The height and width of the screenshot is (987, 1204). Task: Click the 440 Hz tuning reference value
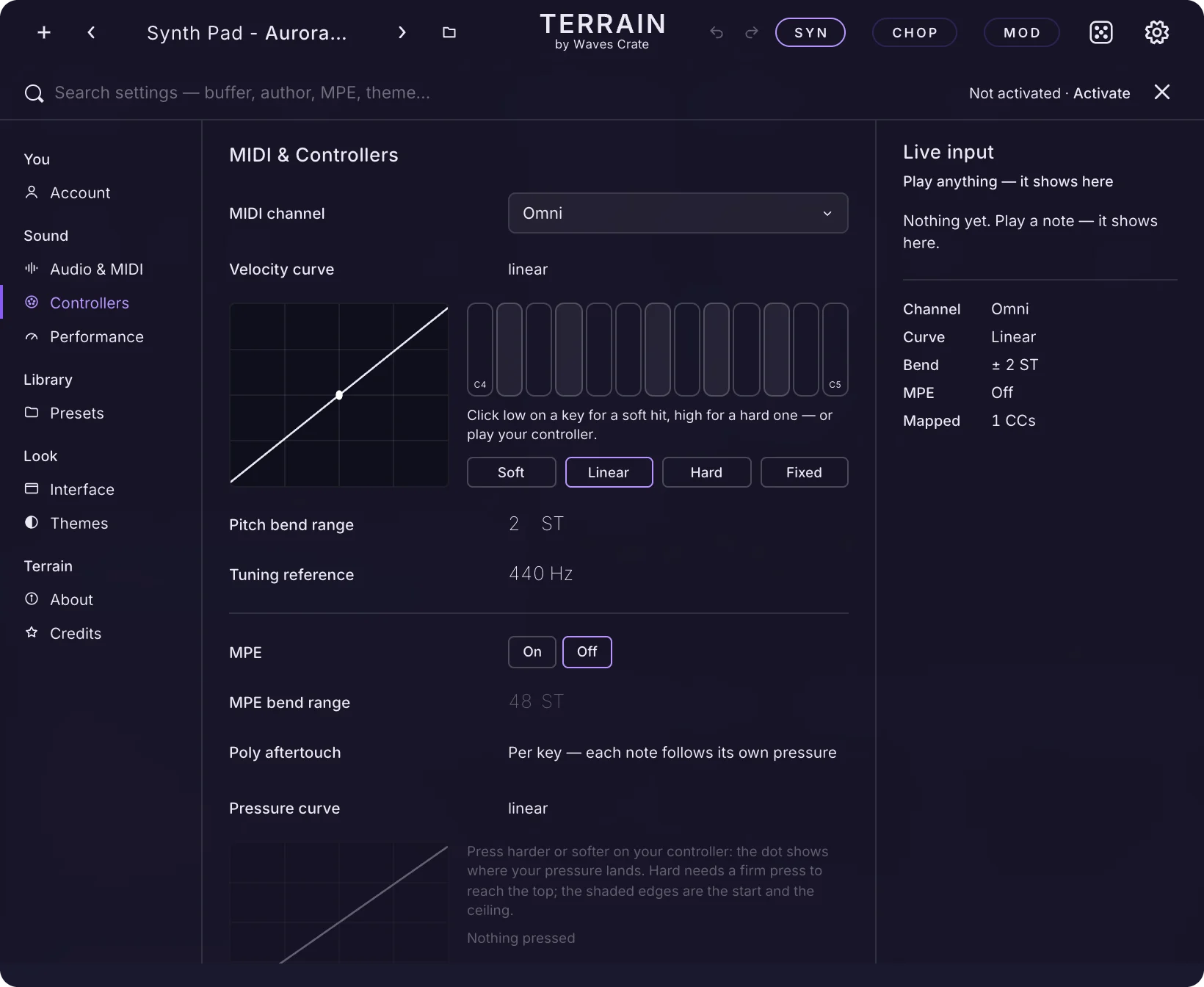point(541,574)
